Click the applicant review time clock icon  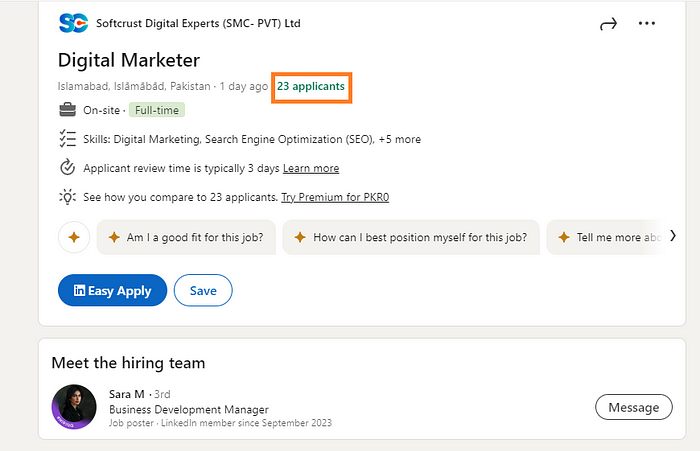pyautogui.click(x=67, y=167)
